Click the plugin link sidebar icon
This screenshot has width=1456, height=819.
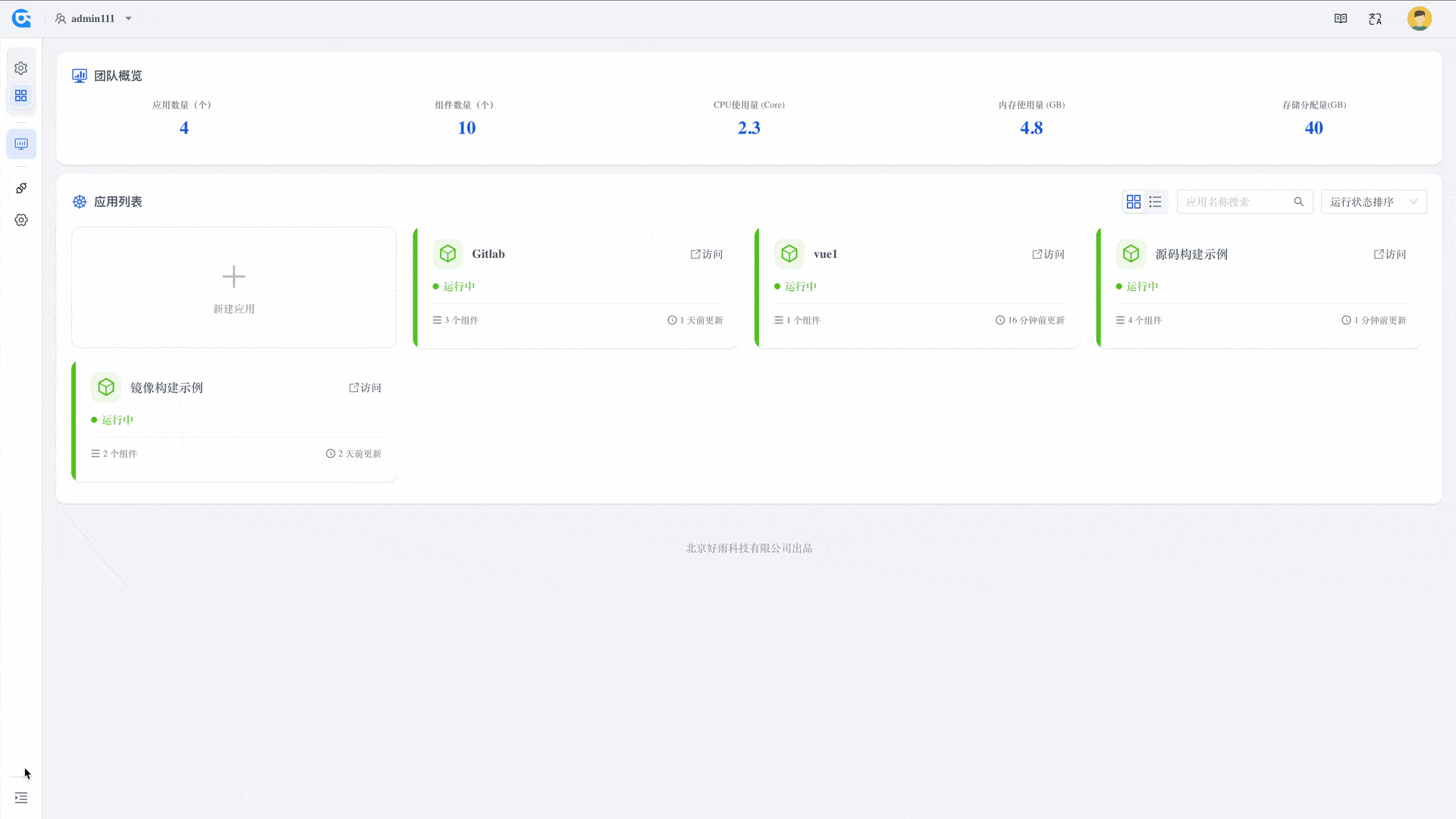[21, 188]
